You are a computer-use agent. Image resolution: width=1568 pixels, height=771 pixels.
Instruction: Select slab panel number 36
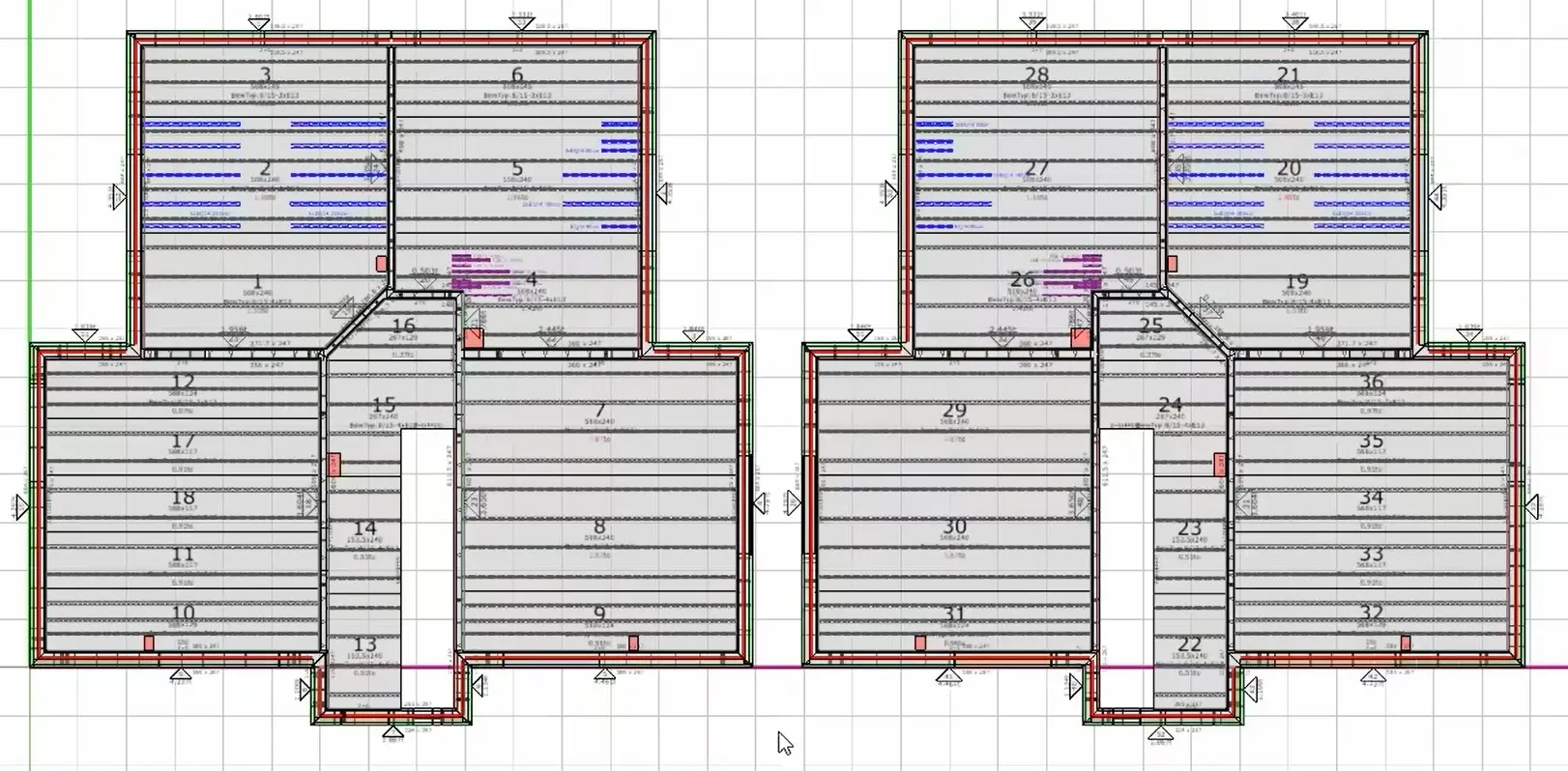1371,382
